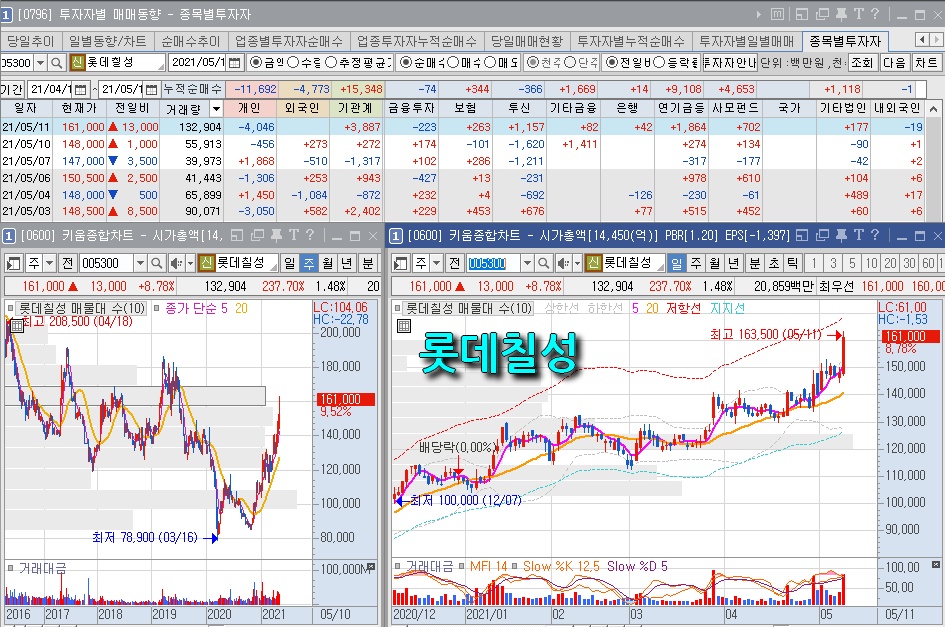Select 월 period in left chart
This screenshot has width=945, height=627.
(x=328, y=263)
